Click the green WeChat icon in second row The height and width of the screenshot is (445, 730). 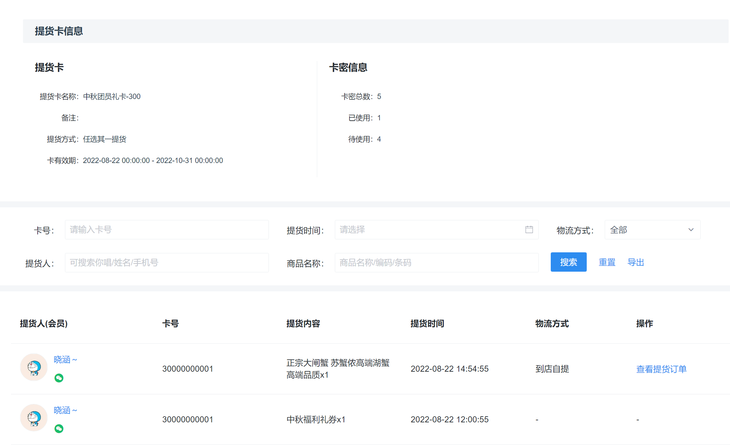pos(59,429)
